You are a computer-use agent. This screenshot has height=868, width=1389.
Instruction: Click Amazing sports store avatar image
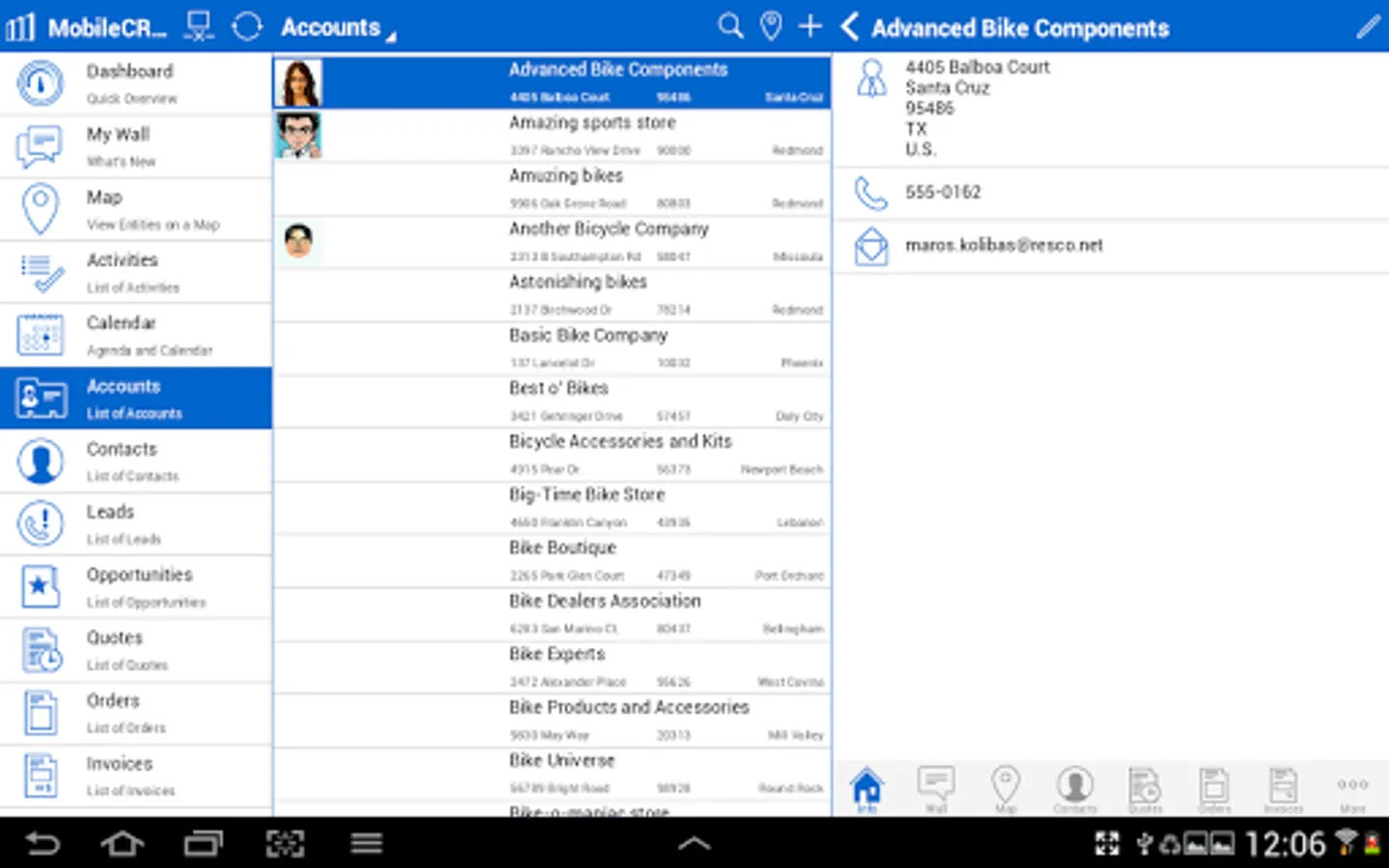pyautogui.click(x=299, y=135)
